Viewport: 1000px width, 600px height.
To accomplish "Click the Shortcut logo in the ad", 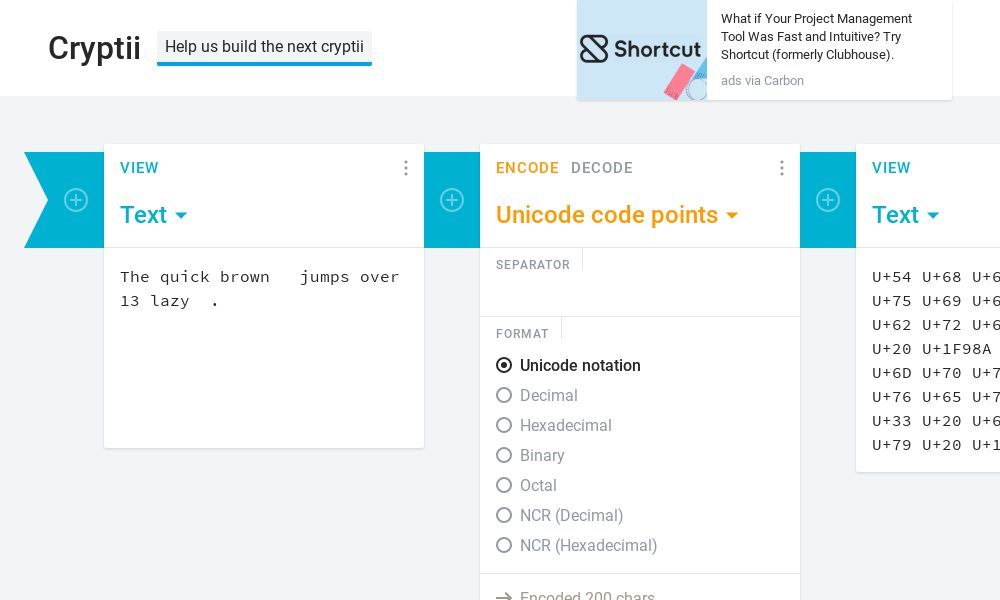I will [641, 48].
